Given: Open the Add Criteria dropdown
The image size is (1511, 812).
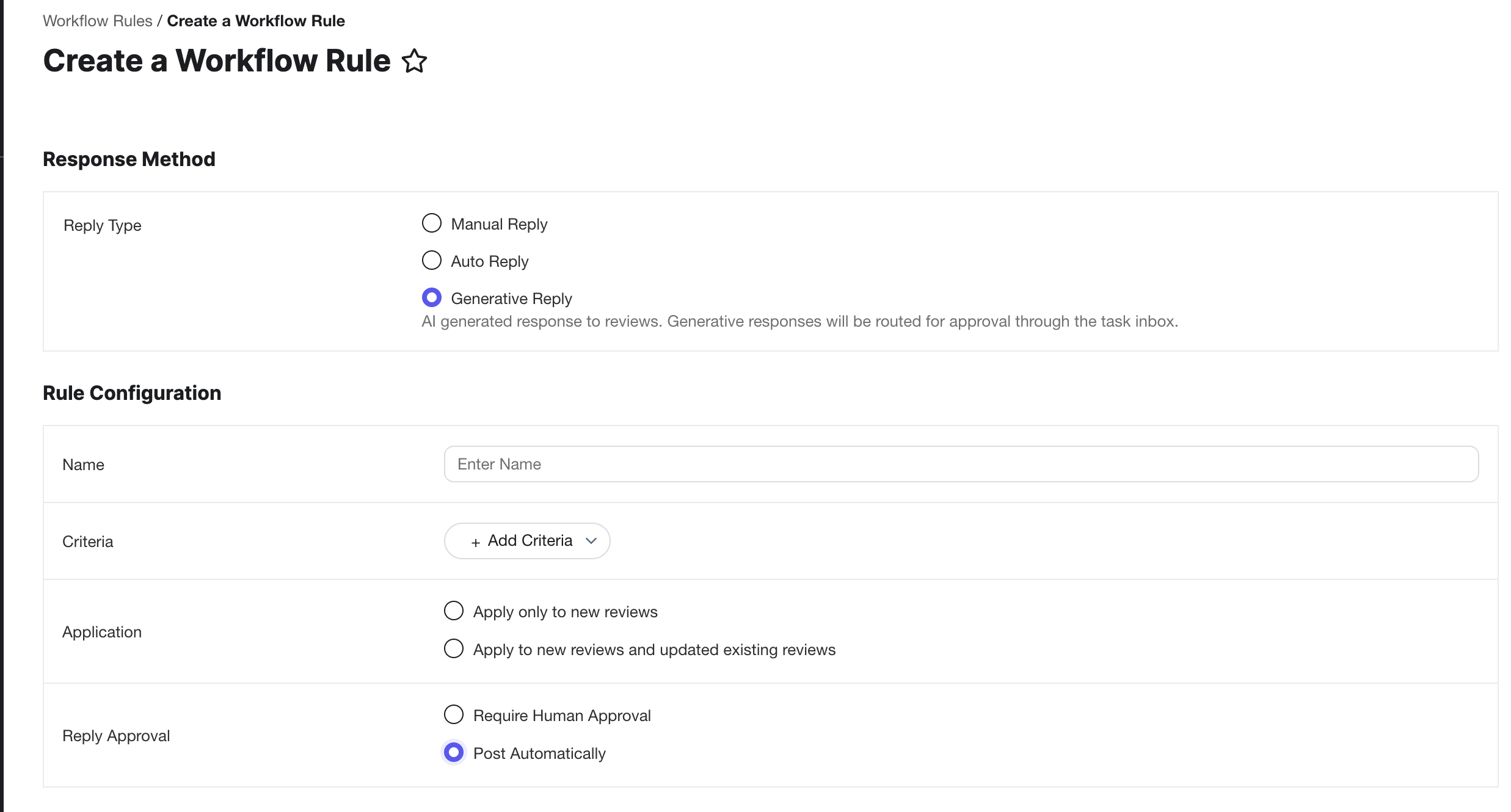Looking at the screenshot, I should point(526,541).
